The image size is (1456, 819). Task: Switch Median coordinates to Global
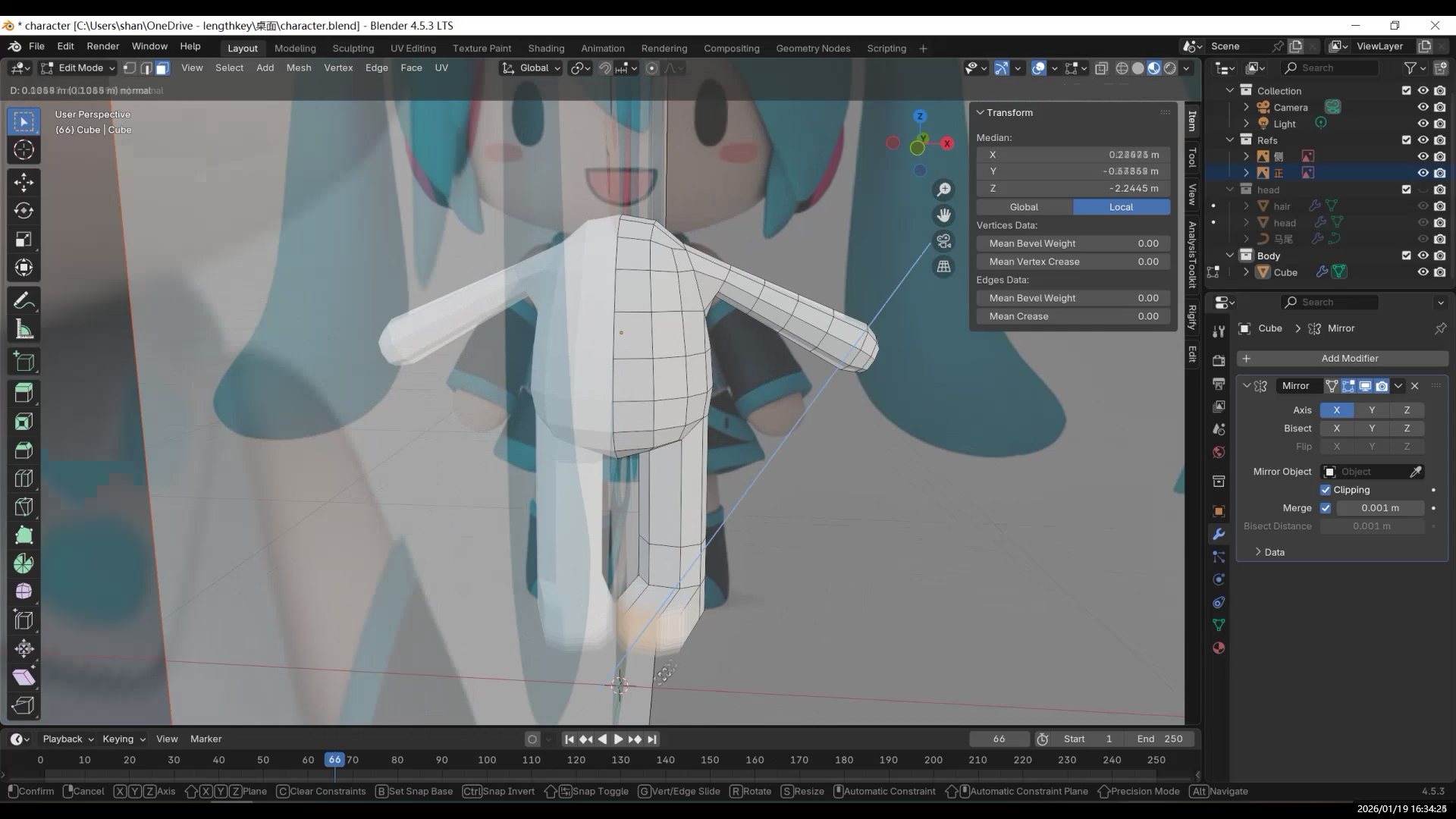tap(1024, 207)
